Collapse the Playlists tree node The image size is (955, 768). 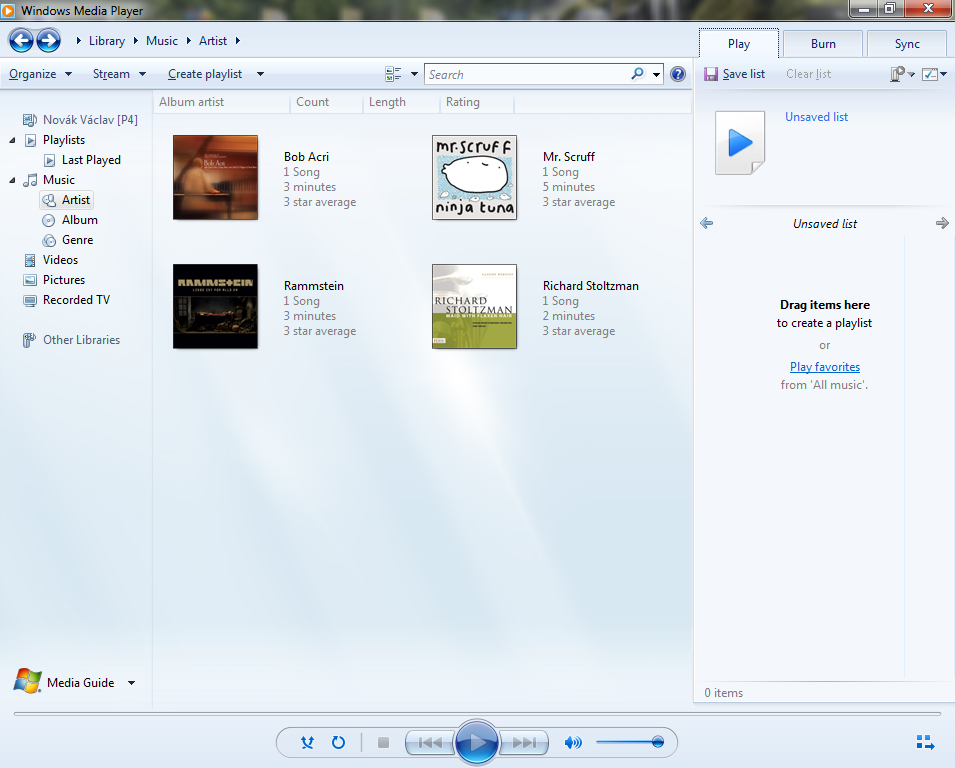pyautogui.click(x=12, y=140)
